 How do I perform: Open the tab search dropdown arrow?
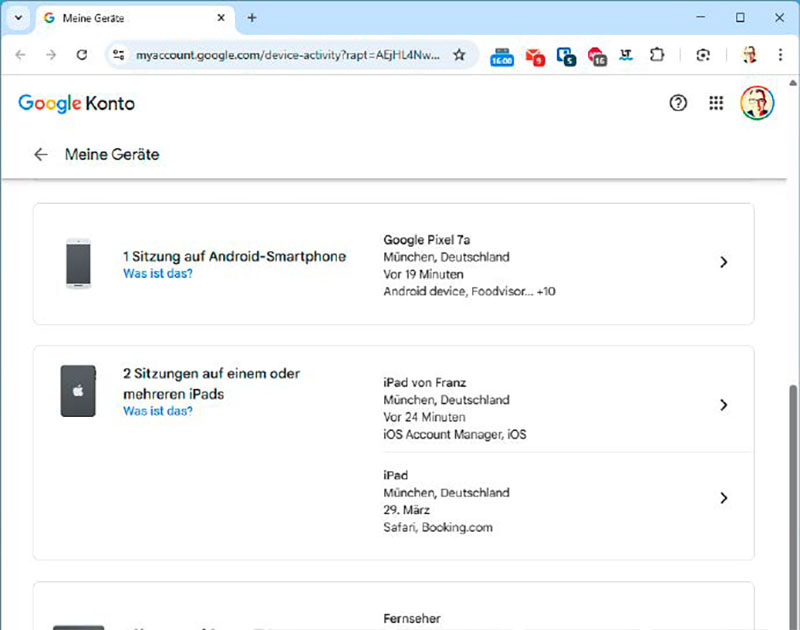tap(18, 18)
